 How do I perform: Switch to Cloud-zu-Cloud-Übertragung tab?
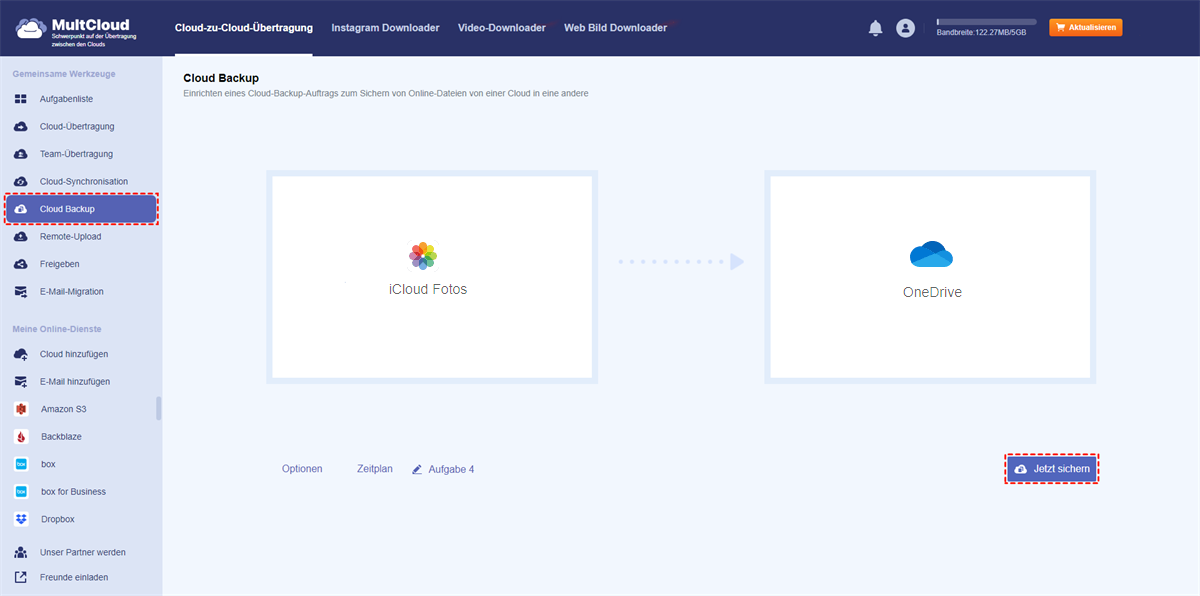coord(243,28)
